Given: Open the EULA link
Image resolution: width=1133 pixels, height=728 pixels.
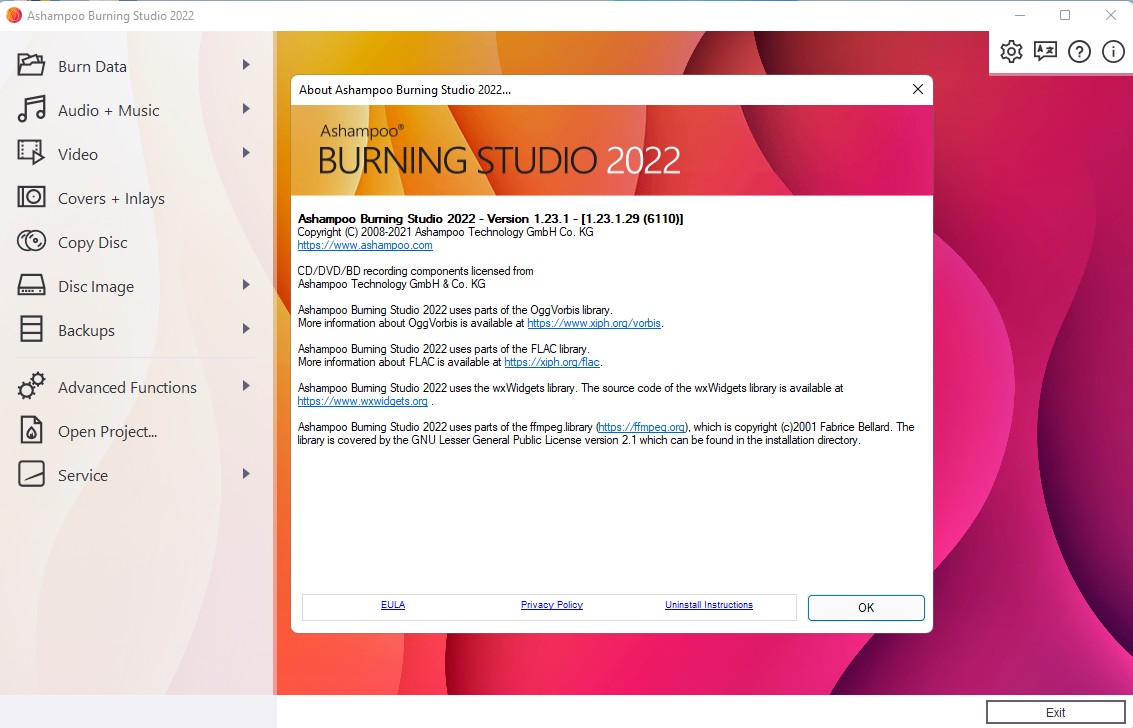Looking at the screenshot, I should (x=393, y=605).
